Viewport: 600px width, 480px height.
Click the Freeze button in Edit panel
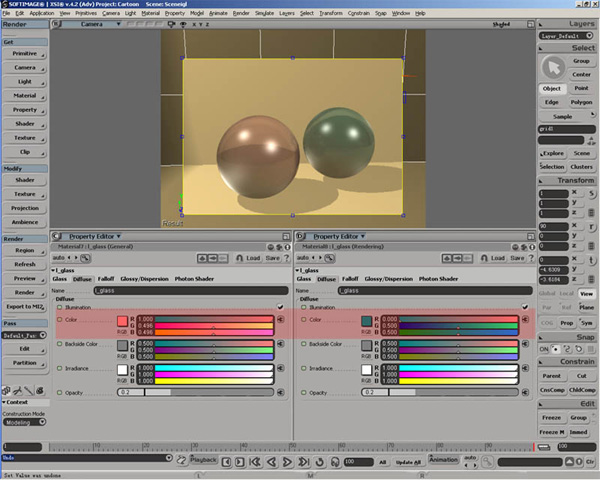click(551, 418)
